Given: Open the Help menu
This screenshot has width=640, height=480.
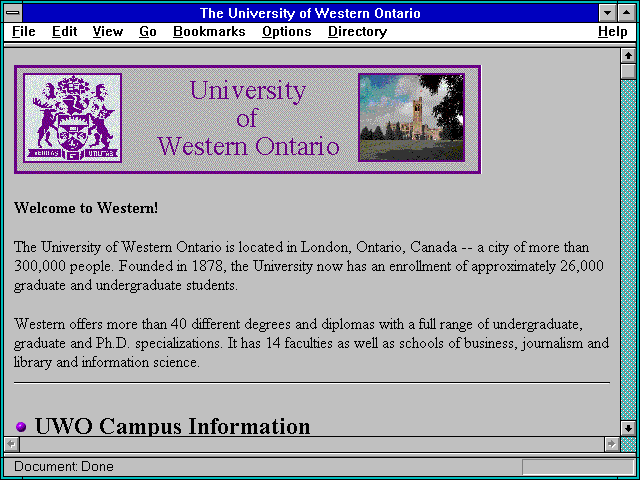Looking at the screenshot, I should tap(613, 32).
